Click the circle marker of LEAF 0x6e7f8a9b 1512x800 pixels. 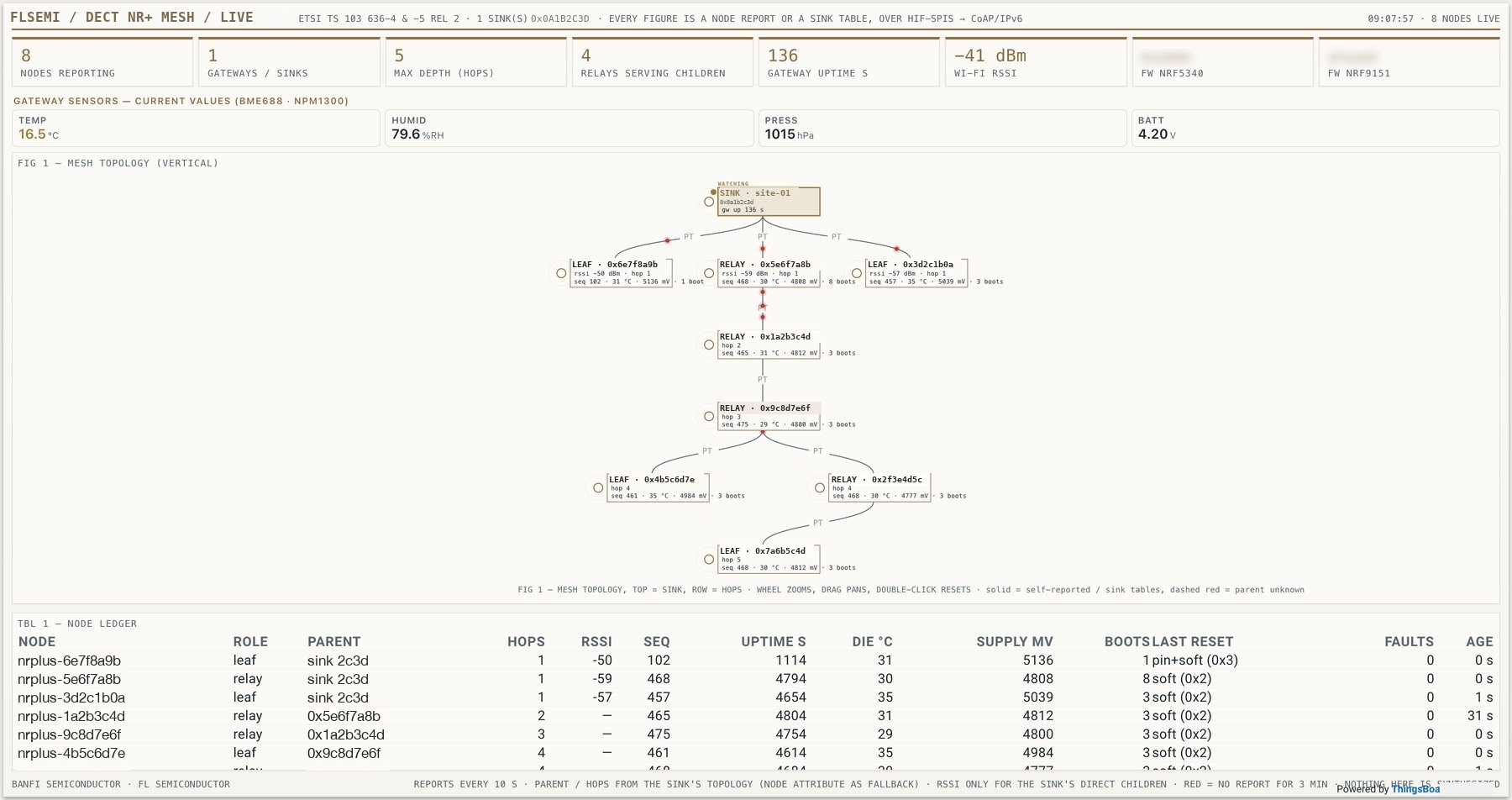[561, 273]
